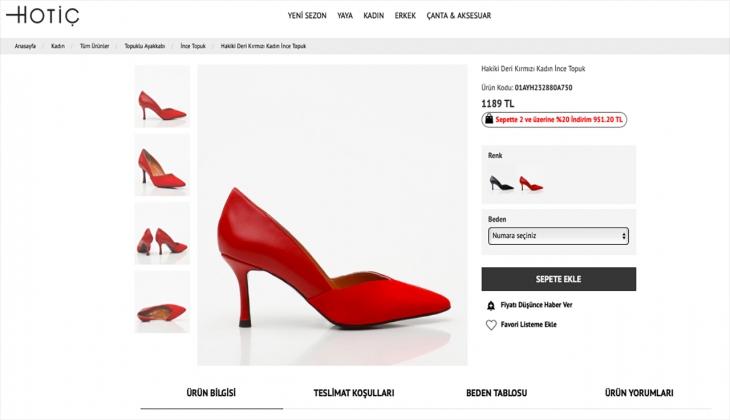This screenshot has height=420, width=730.
Task: Select the black shoe color option
Action: (501, 182)
